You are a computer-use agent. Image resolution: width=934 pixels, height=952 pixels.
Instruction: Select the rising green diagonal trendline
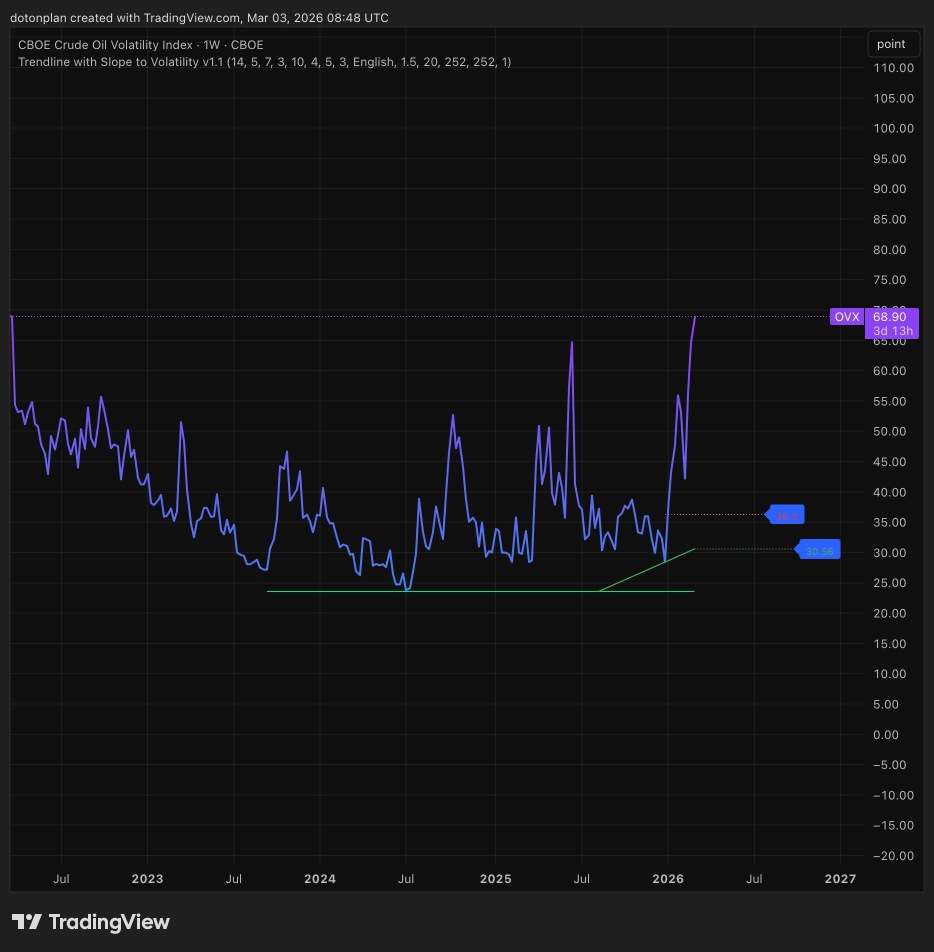[x=647, y=570]
